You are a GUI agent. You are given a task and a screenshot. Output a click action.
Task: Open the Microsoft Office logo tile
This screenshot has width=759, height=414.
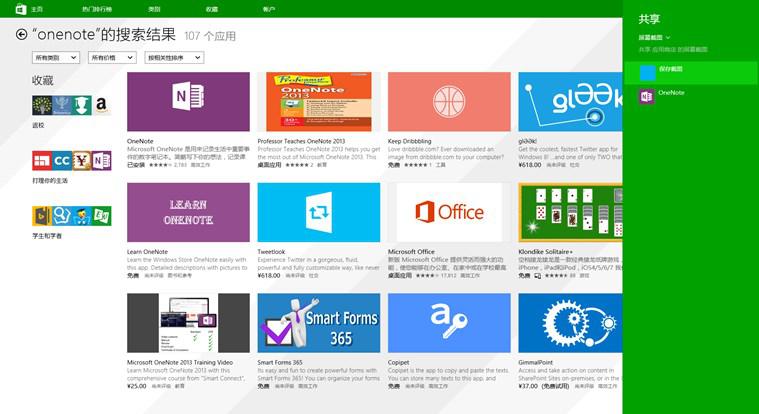pos(449,212)
